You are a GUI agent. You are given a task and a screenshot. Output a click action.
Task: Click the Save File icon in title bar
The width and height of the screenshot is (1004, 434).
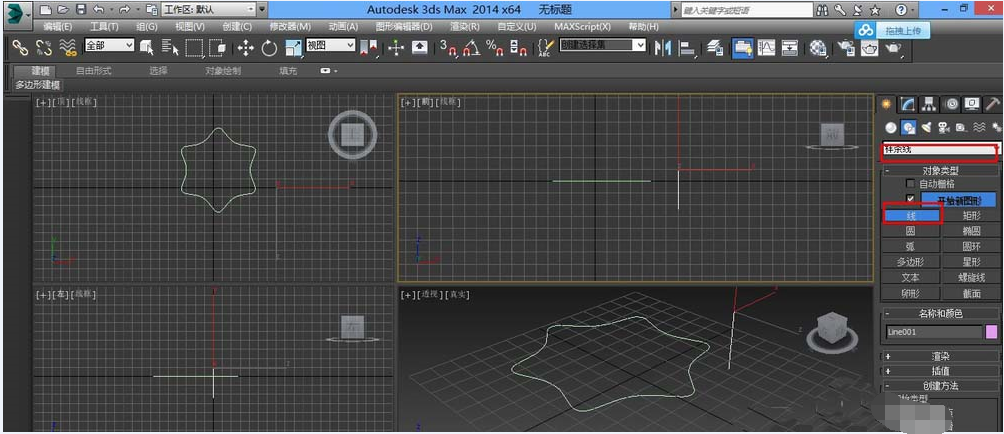coord(81,9)
